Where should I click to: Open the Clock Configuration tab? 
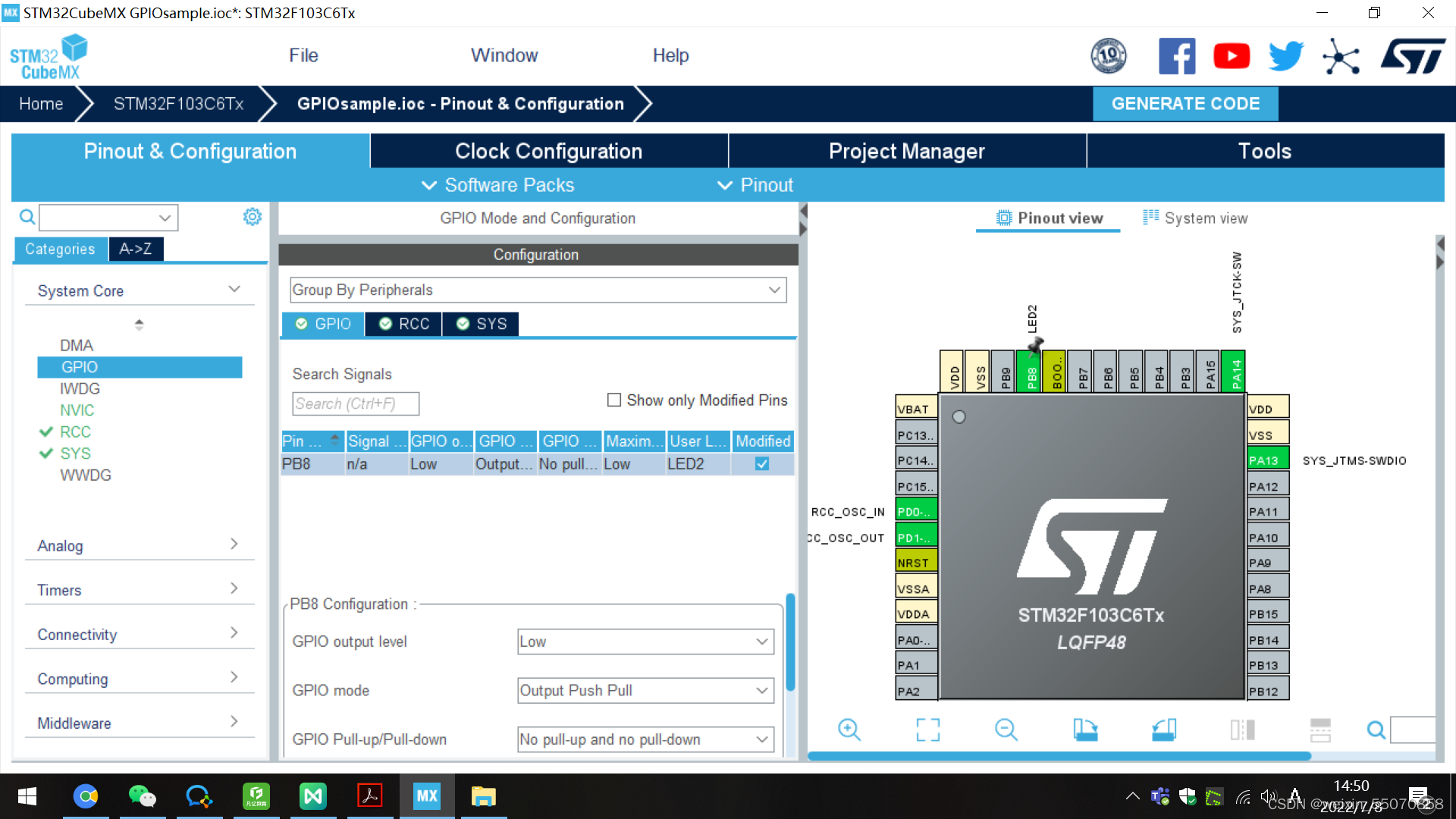tap(548, 151)
